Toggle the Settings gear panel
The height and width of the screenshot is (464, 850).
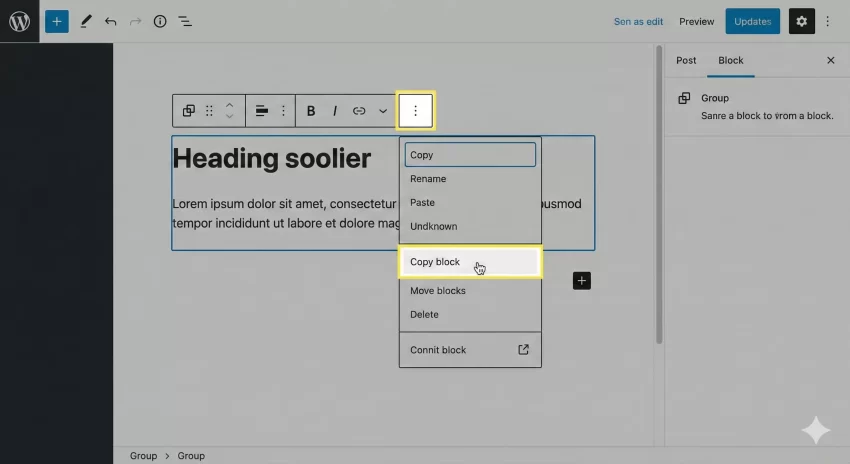pos(801,21)
